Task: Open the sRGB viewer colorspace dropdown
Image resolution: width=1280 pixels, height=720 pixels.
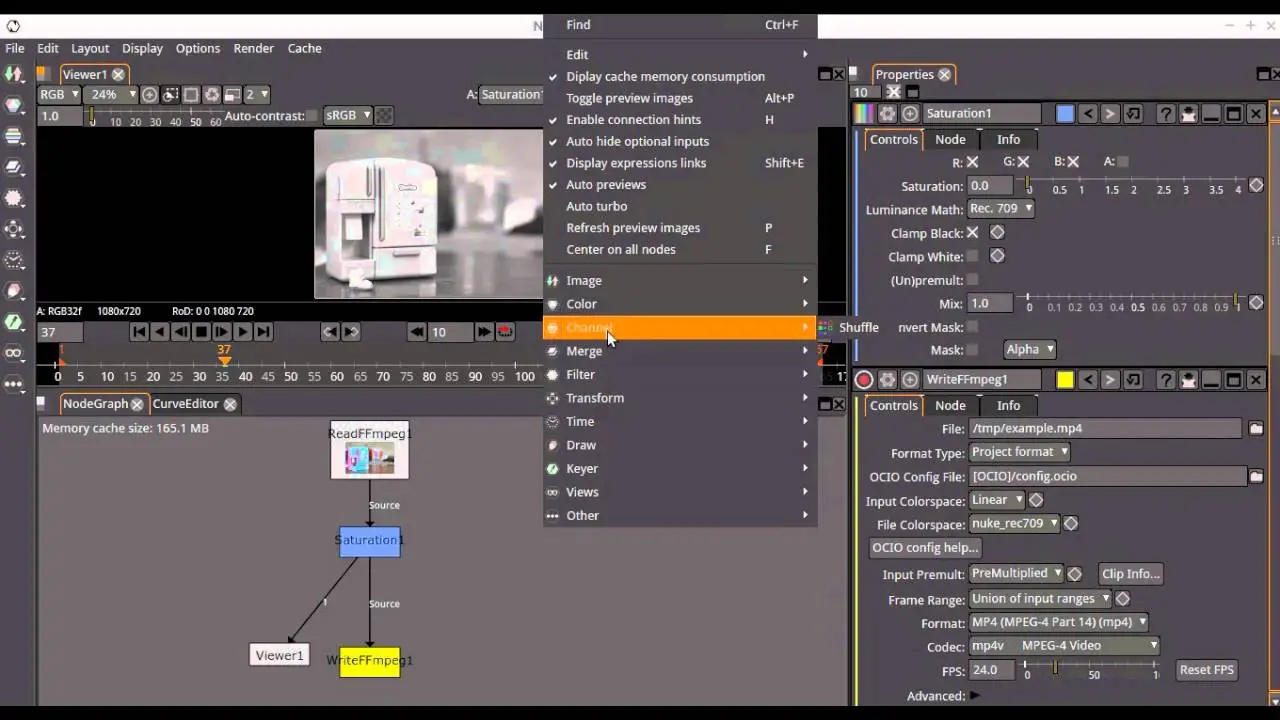Action: click(x=347, y=115)
